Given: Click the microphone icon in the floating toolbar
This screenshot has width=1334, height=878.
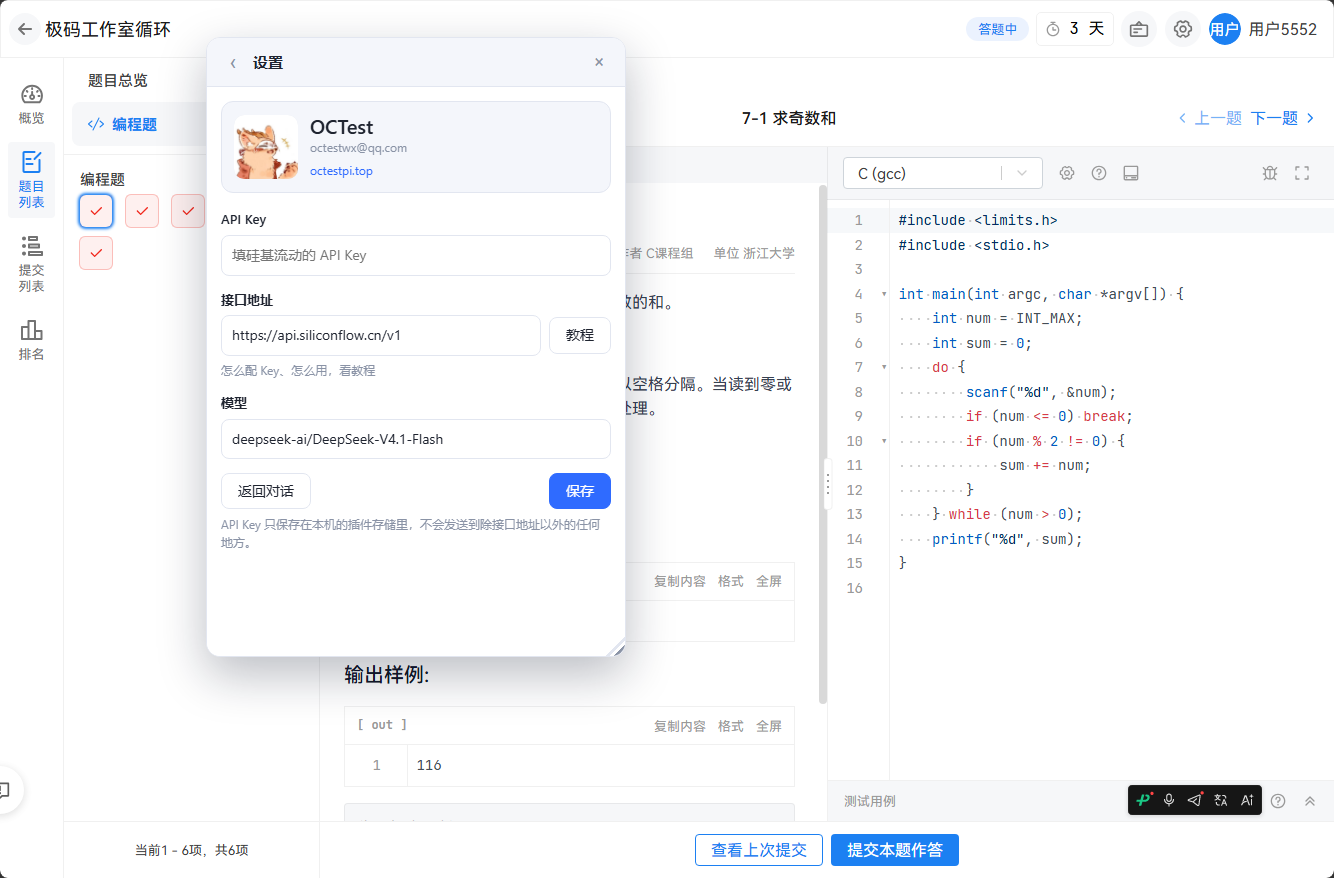Looking at the screenshot, I should tap(1169, 800).
